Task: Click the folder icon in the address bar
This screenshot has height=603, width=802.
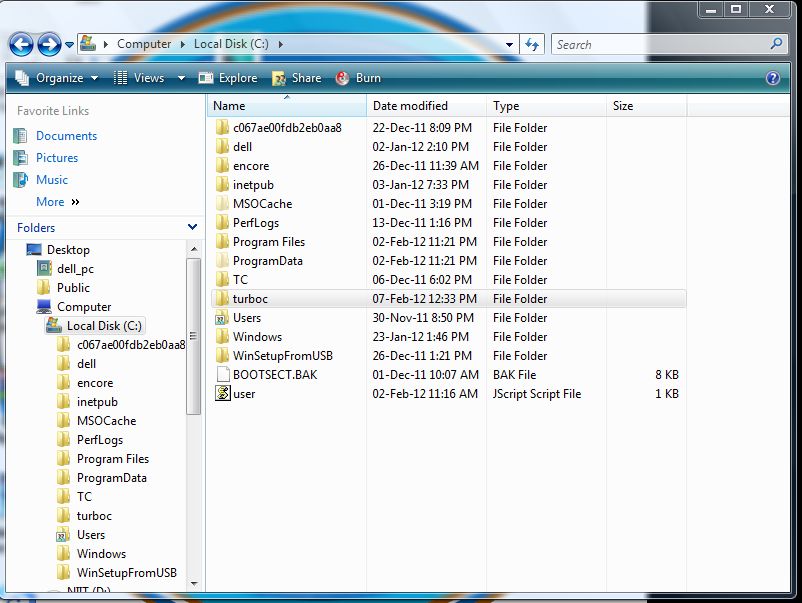Action: coord(86,44)
